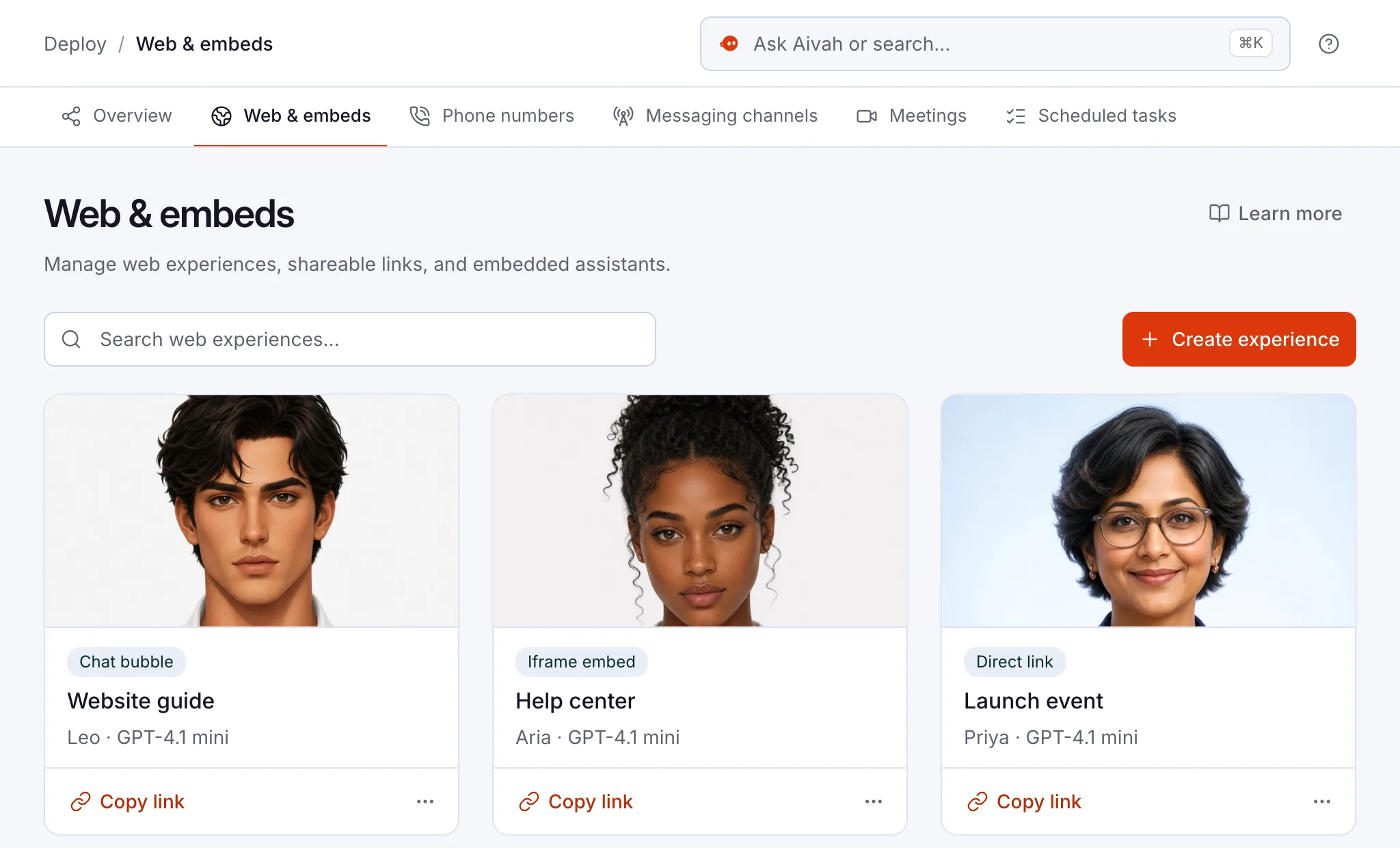Select the Web & embeds tab label

tap(307, 116)
